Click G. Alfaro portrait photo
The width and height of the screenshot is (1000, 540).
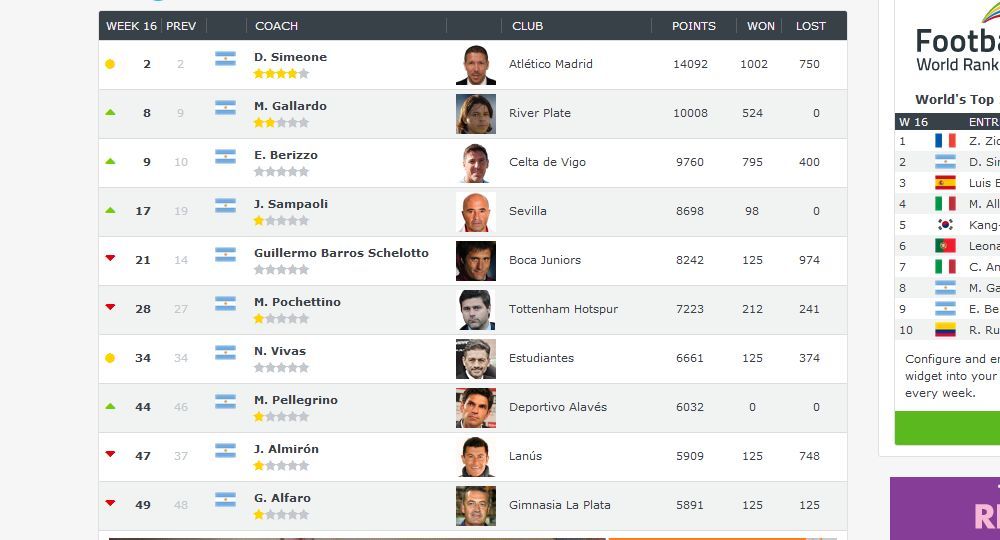475,506
